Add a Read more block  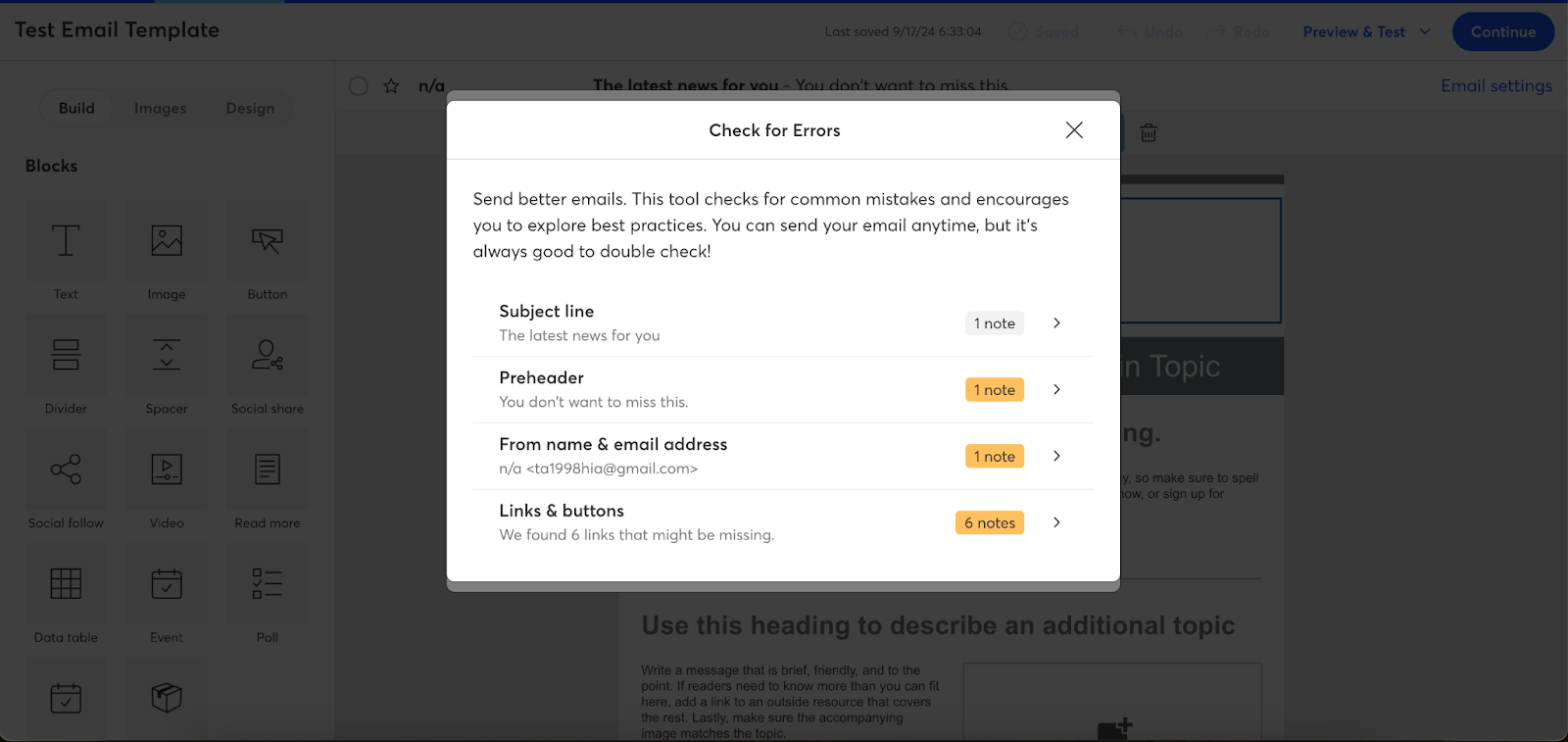click(x=267, y=469)
